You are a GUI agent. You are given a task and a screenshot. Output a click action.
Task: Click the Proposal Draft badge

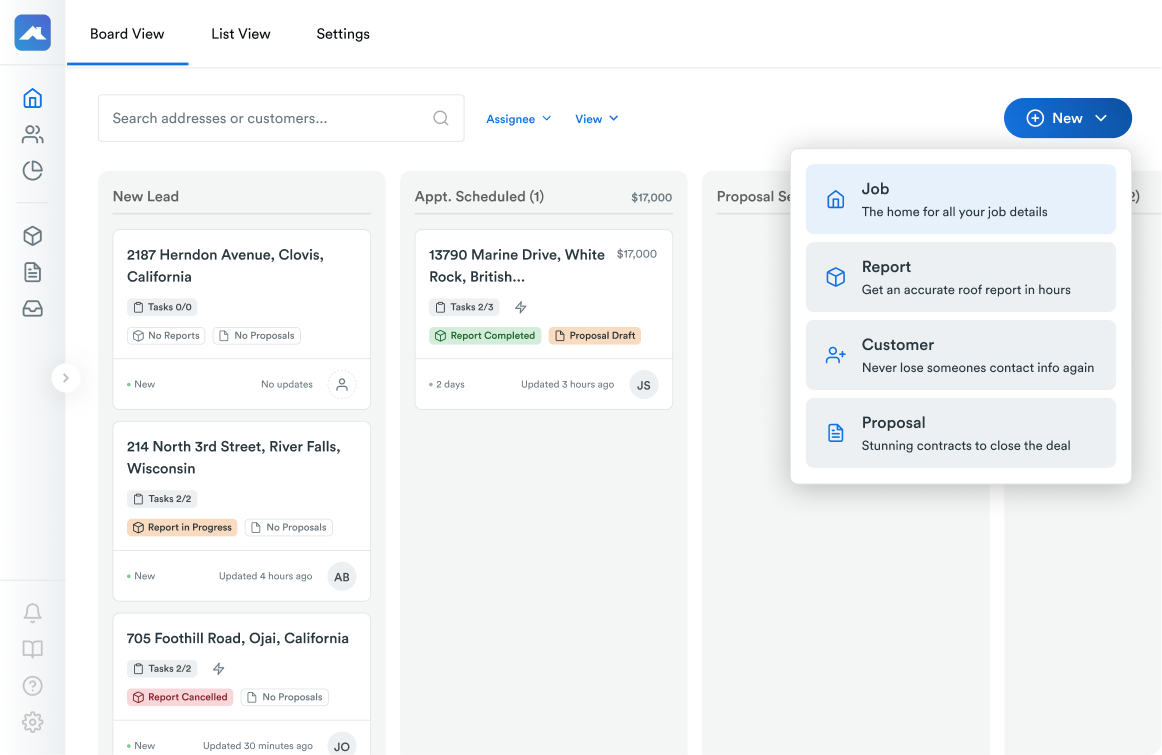(x=595, y=336)
